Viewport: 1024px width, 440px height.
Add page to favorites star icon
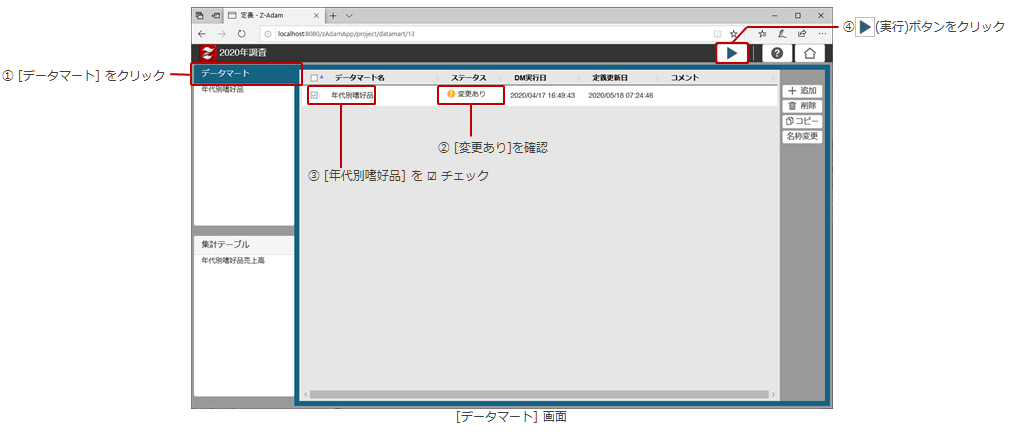point(733,33)
